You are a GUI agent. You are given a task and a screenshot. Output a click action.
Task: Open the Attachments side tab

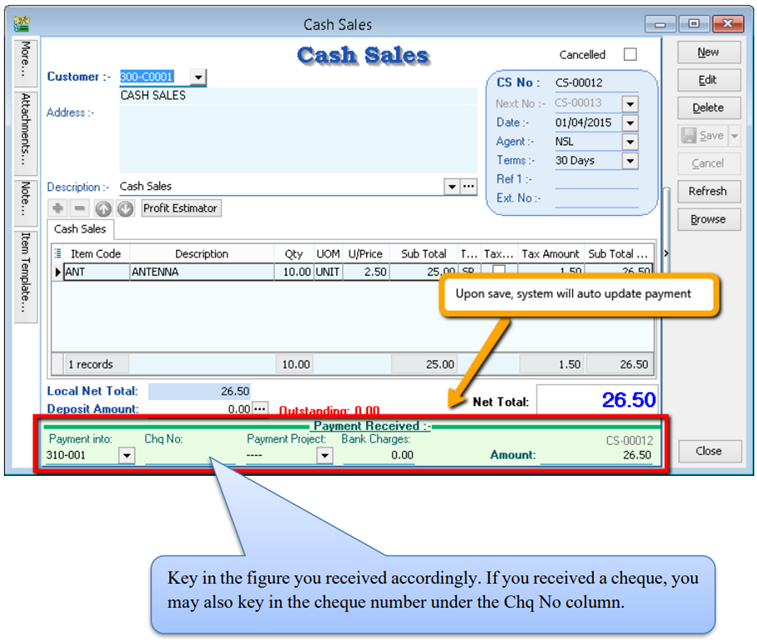[x=25, y=129]
